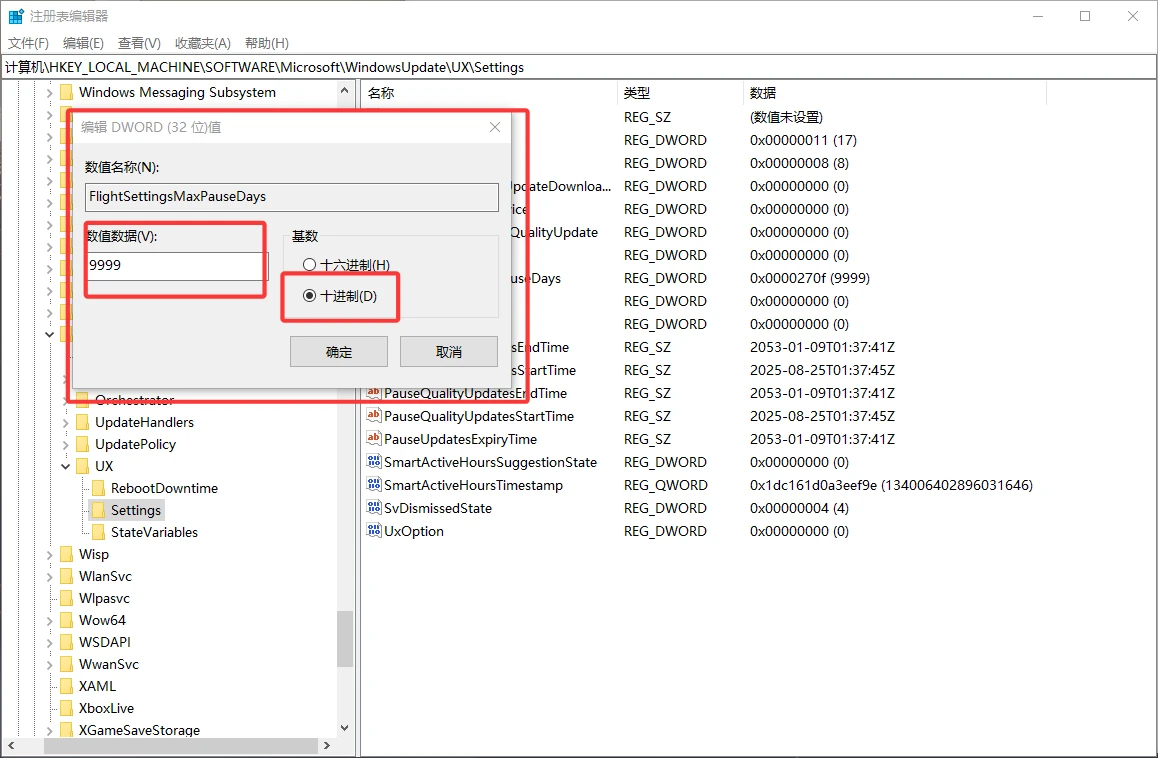
Task: Click the 数值名称 value name field
Action: coord(292,197)
